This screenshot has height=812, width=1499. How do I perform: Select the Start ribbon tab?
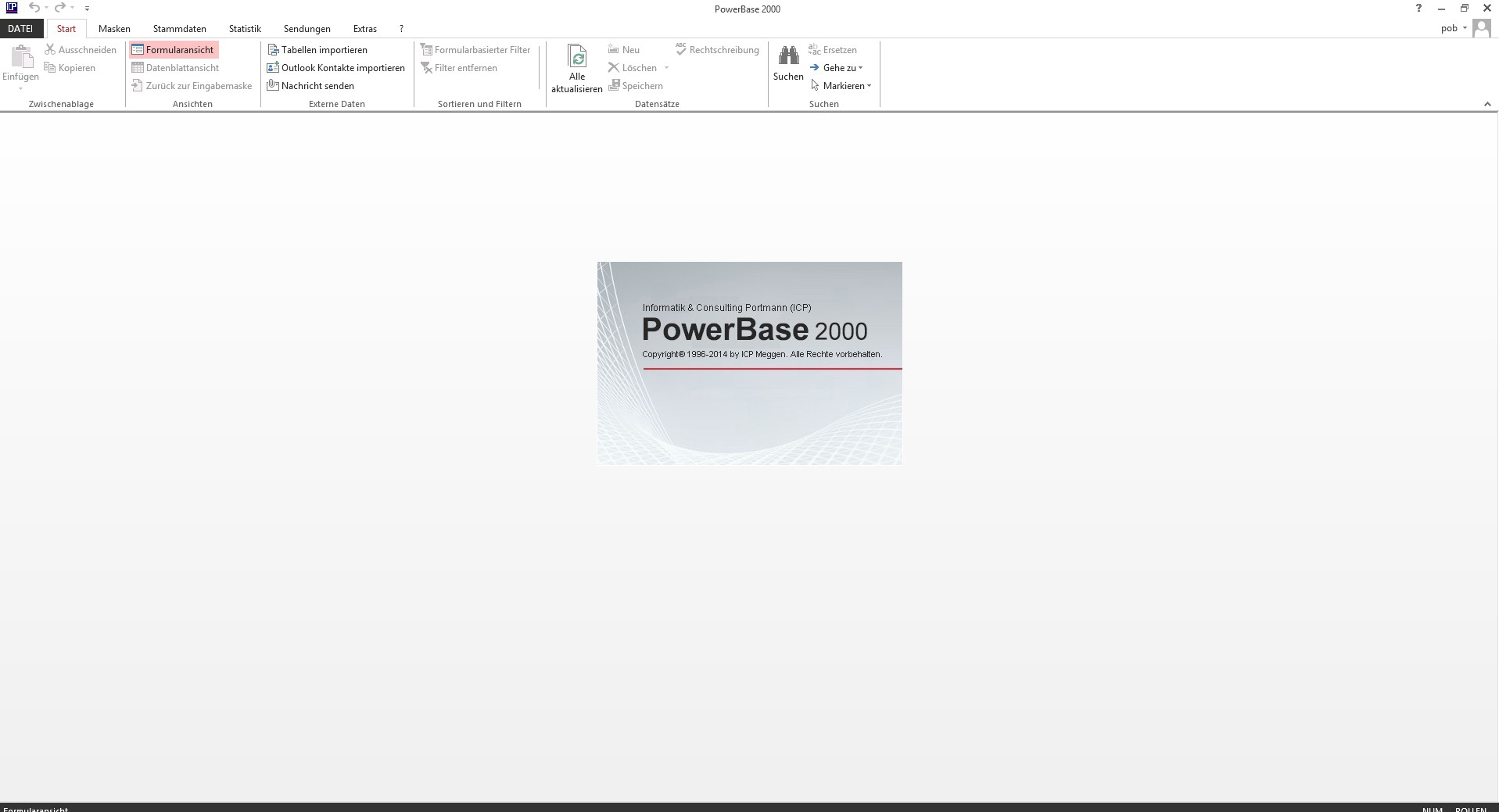66,29
